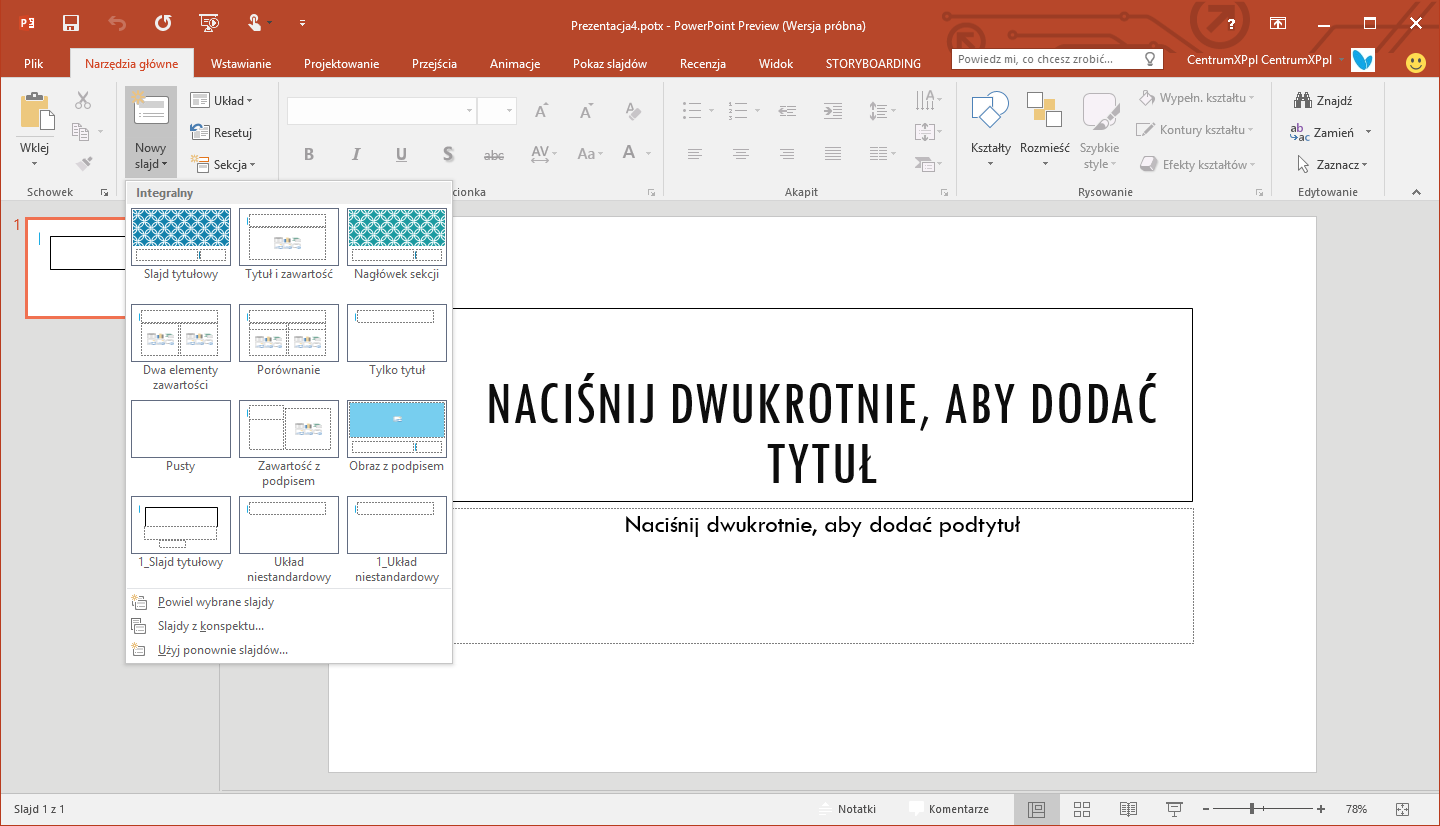Open Komentarze pane from status bar
The height and width of the screenshot is (826, 1440).
tap(948, 809)
